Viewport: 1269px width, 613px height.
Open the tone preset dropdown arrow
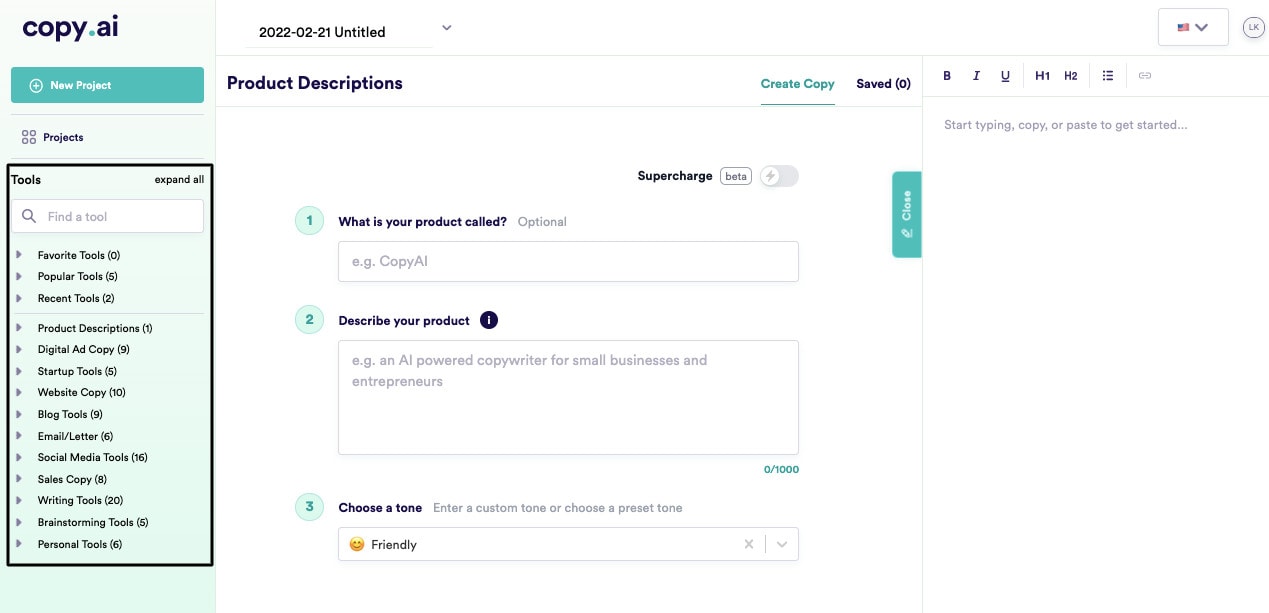pyautogui.click(x=782, y=544)
